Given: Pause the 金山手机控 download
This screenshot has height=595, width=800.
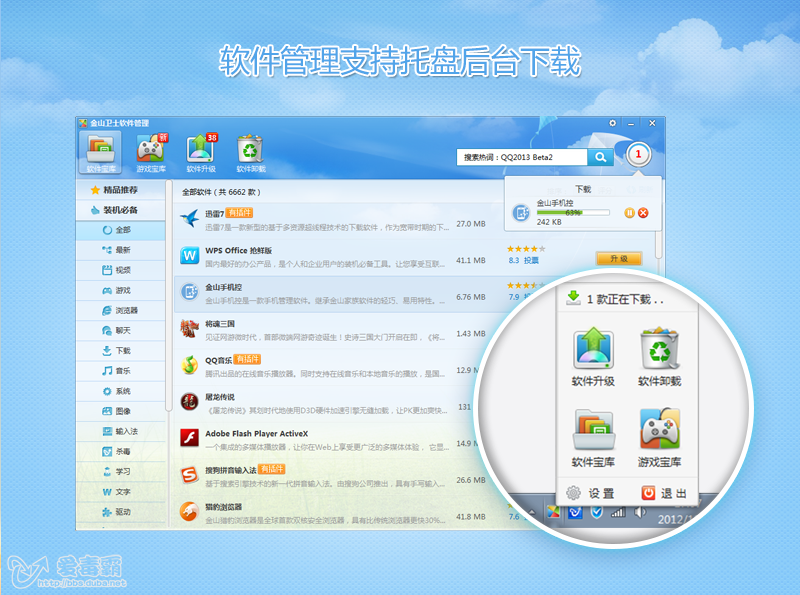Looking at the screenshot, I should pos(630,213).
